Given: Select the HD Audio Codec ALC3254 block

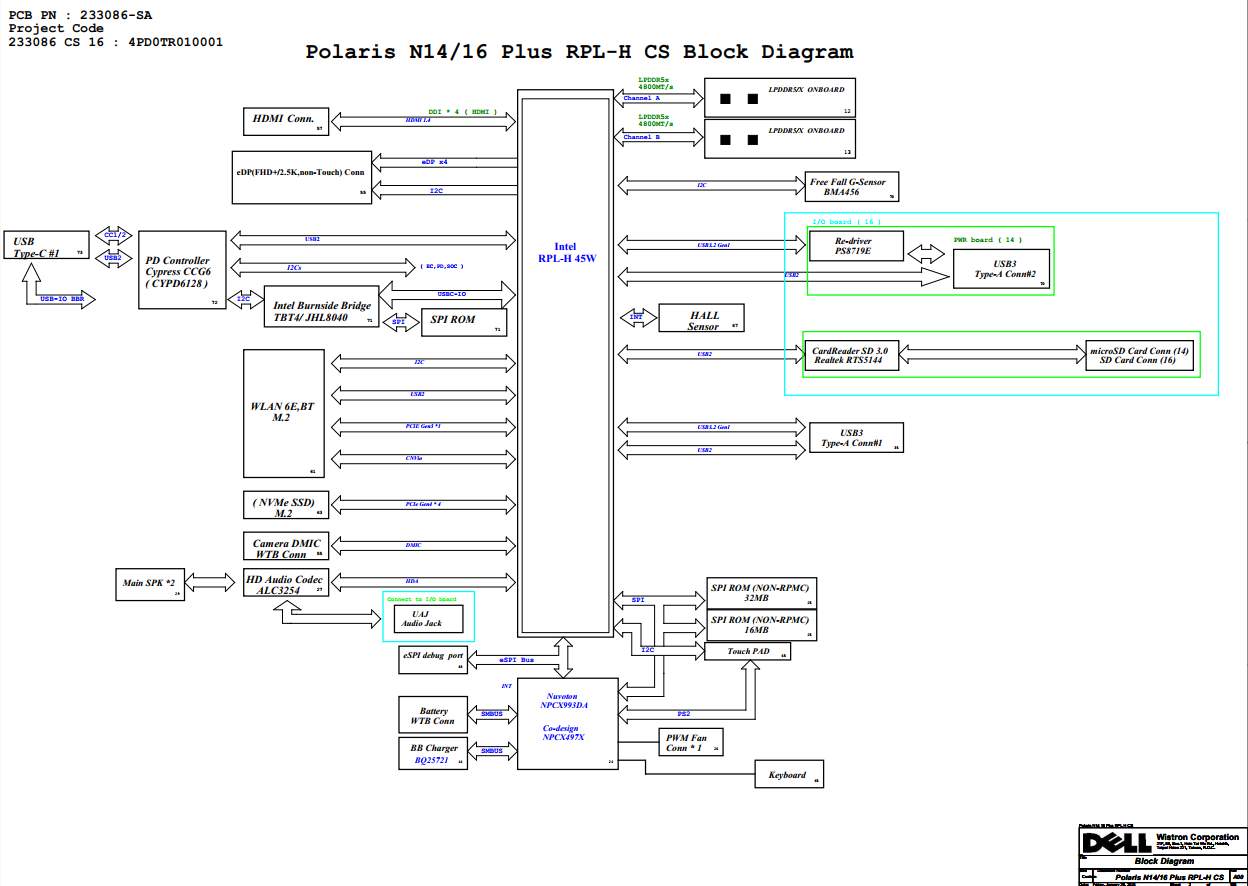Looking at the screenshot, I should [x=286, y=584].
